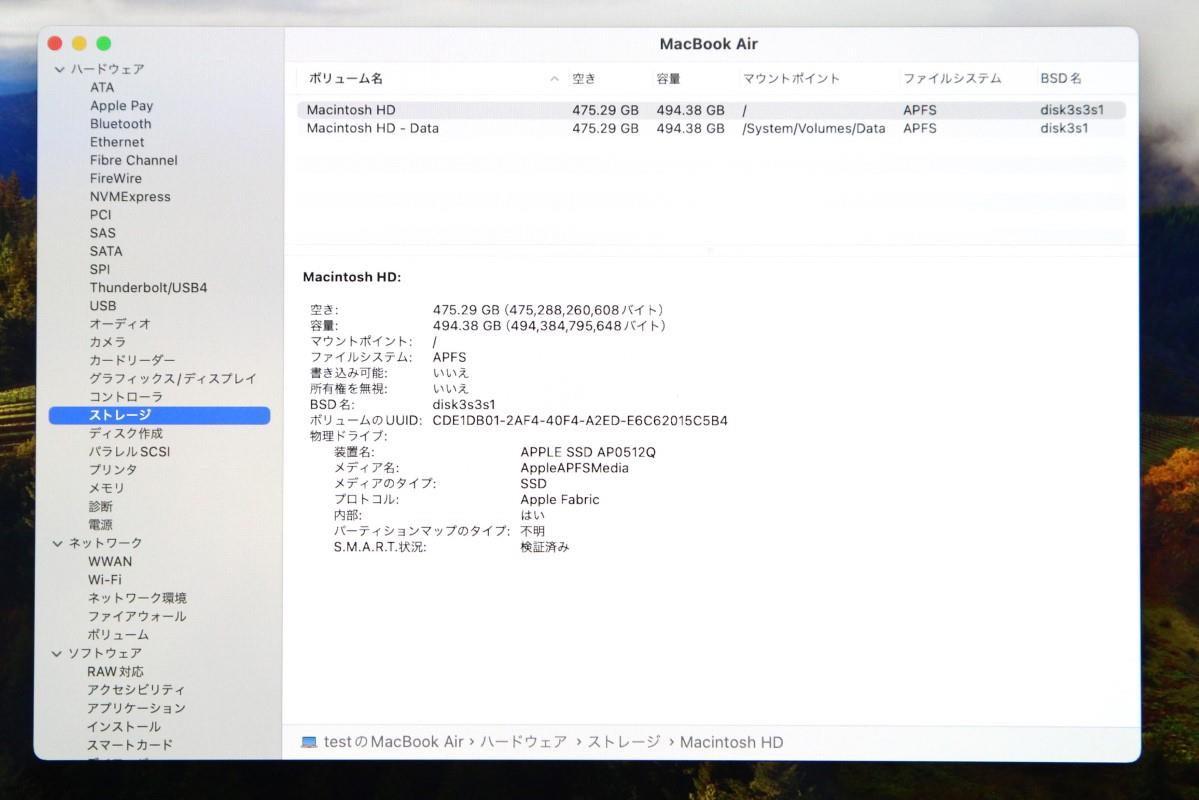
Task: Select RAW対応 under ソフトウェア
Action: (115, 672)
